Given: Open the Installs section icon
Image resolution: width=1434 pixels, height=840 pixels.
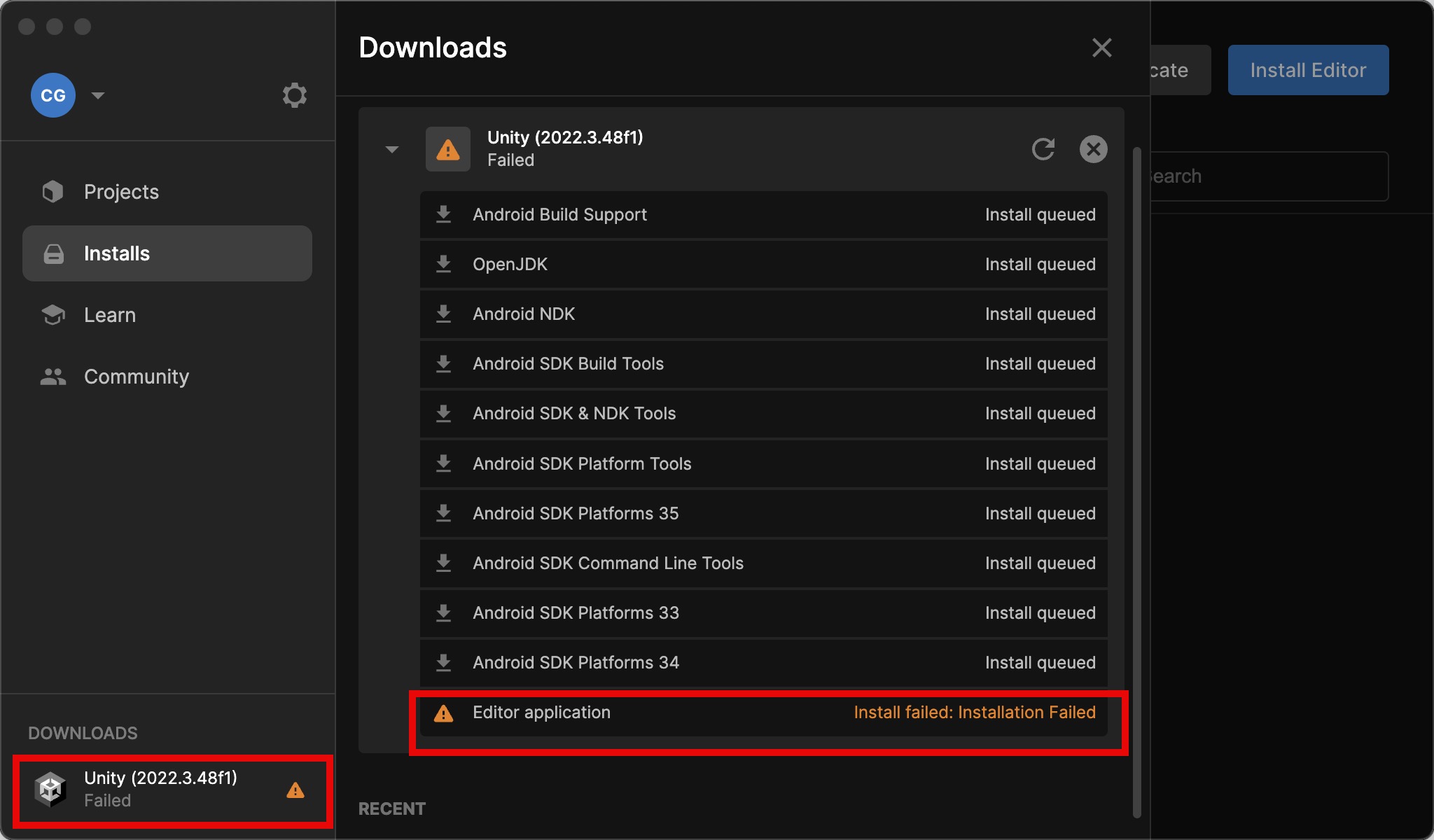Looking at the screenshot, I should 53,253.
